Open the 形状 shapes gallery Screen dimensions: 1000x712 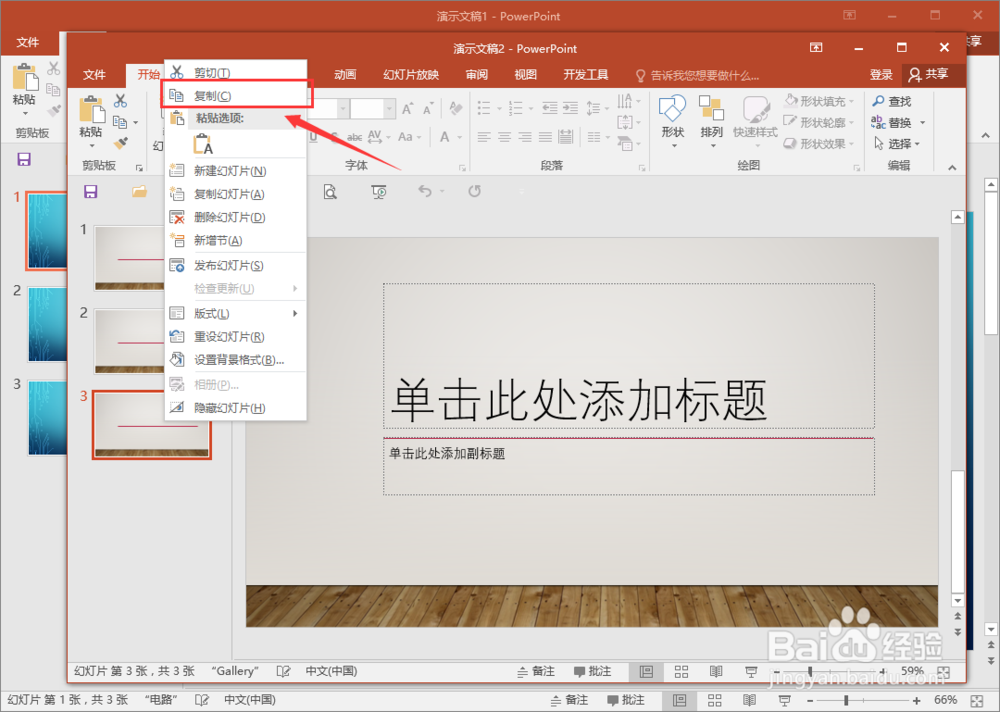pos(672,121)
